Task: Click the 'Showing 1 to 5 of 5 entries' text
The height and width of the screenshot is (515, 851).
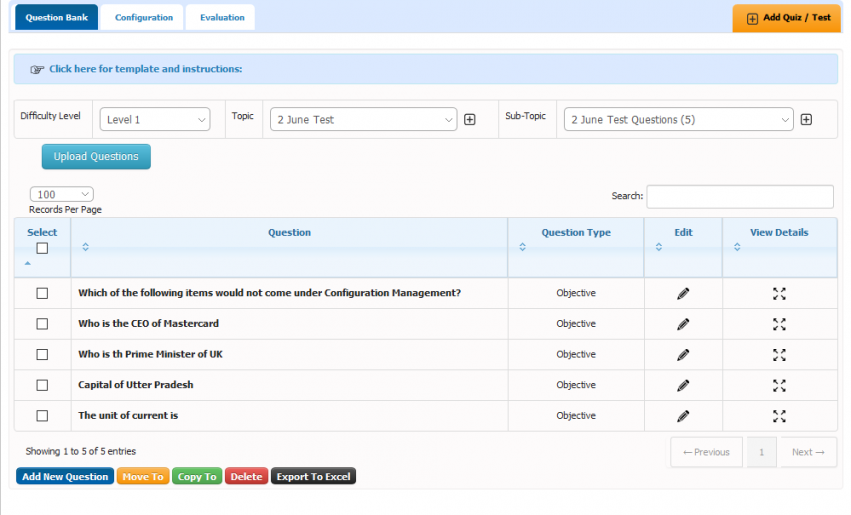Action: 80,452
